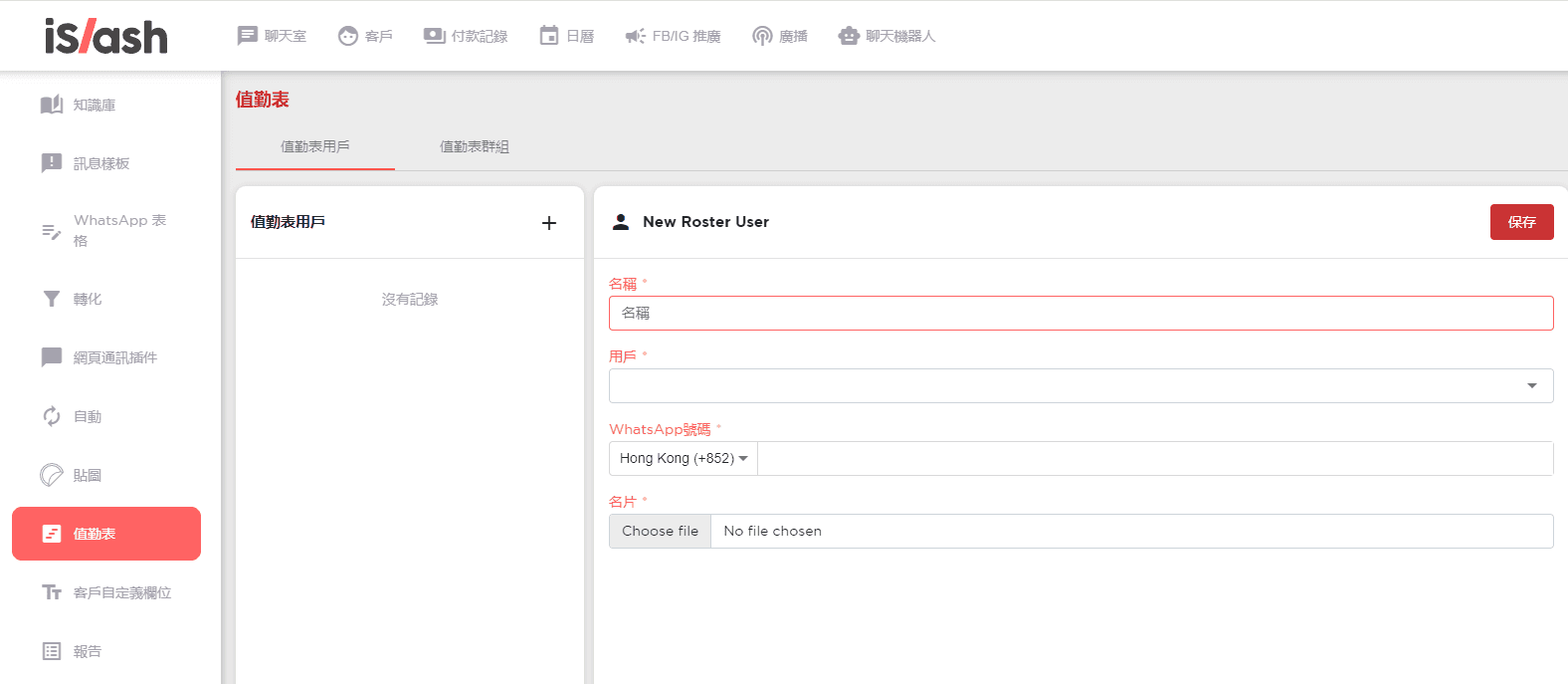Click the automation cycle icon

pos(52,416)
